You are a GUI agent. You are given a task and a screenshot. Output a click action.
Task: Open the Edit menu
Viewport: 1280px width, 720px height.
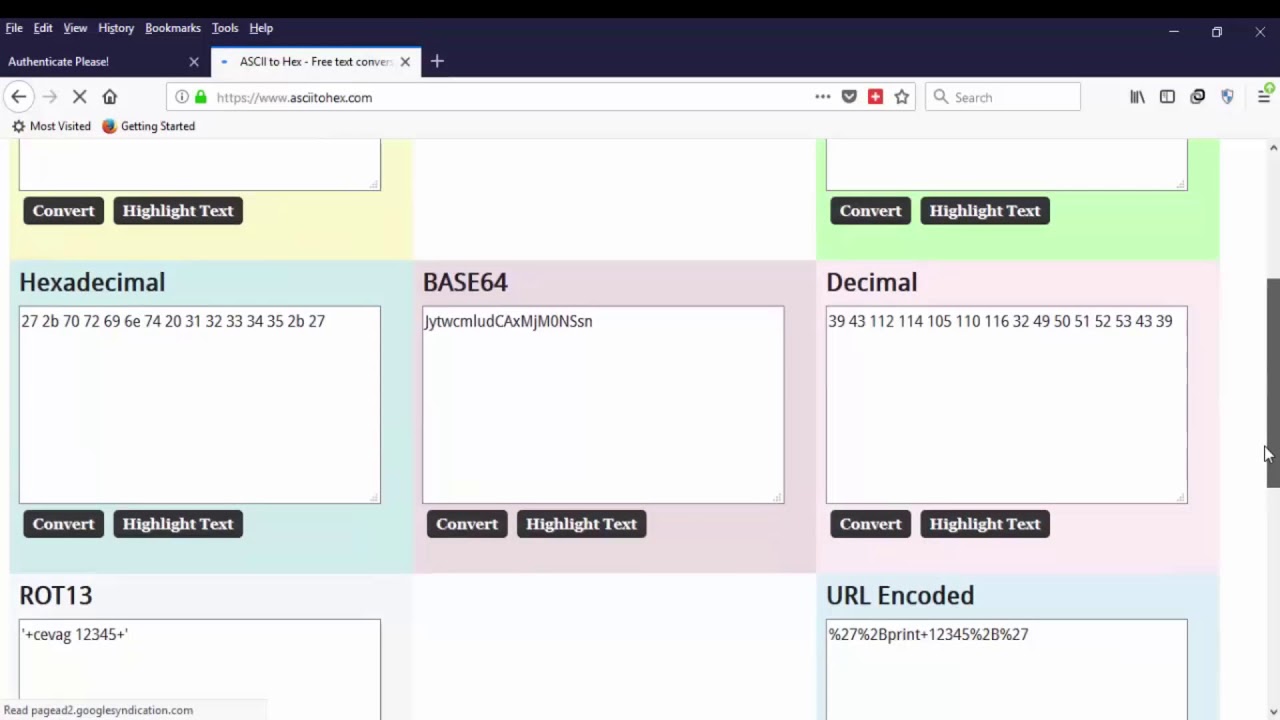43,28
